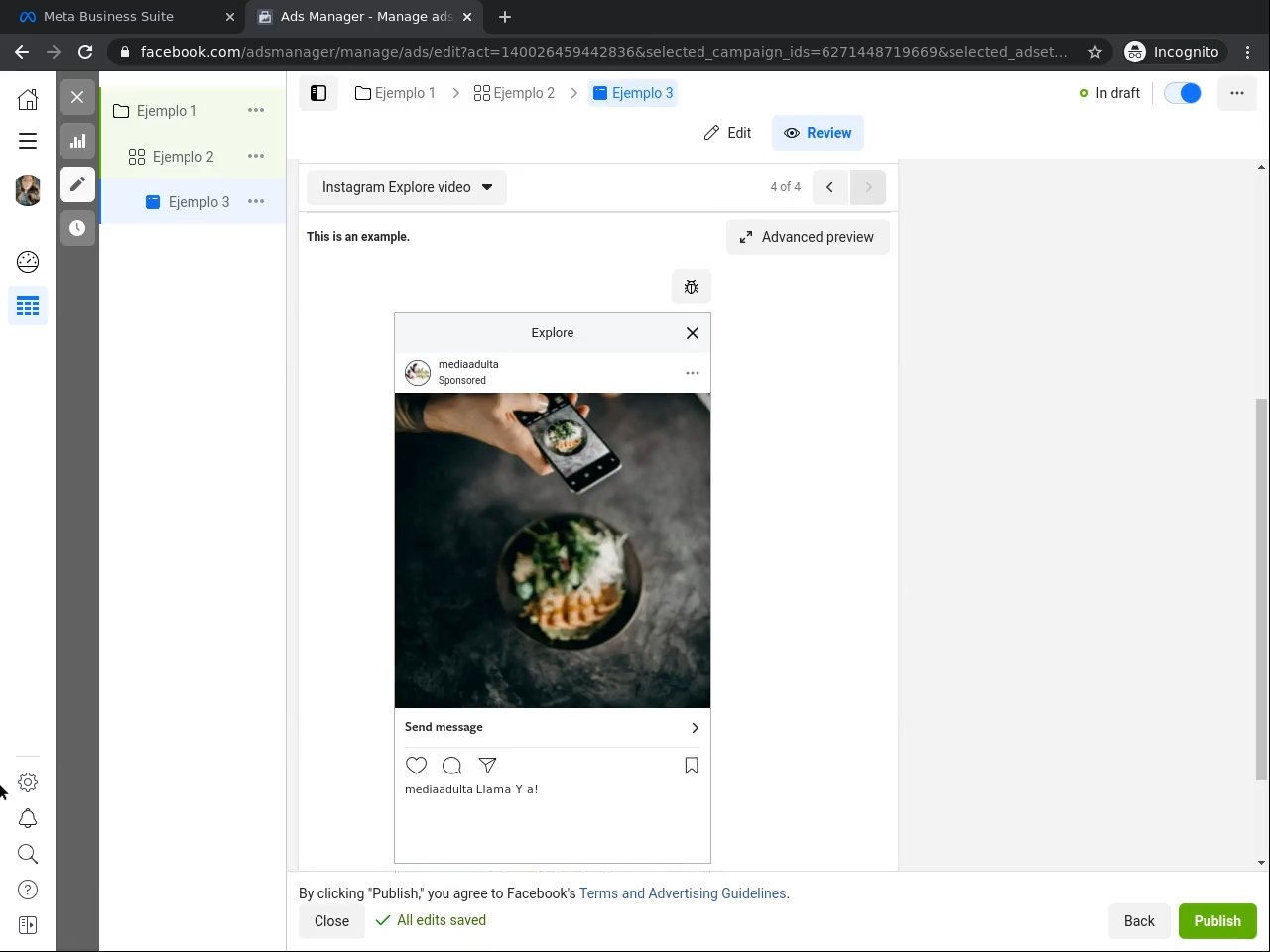Click the food bowl ad image
The height and width of the screenshot is (952, 1270).
coord(553,550)
